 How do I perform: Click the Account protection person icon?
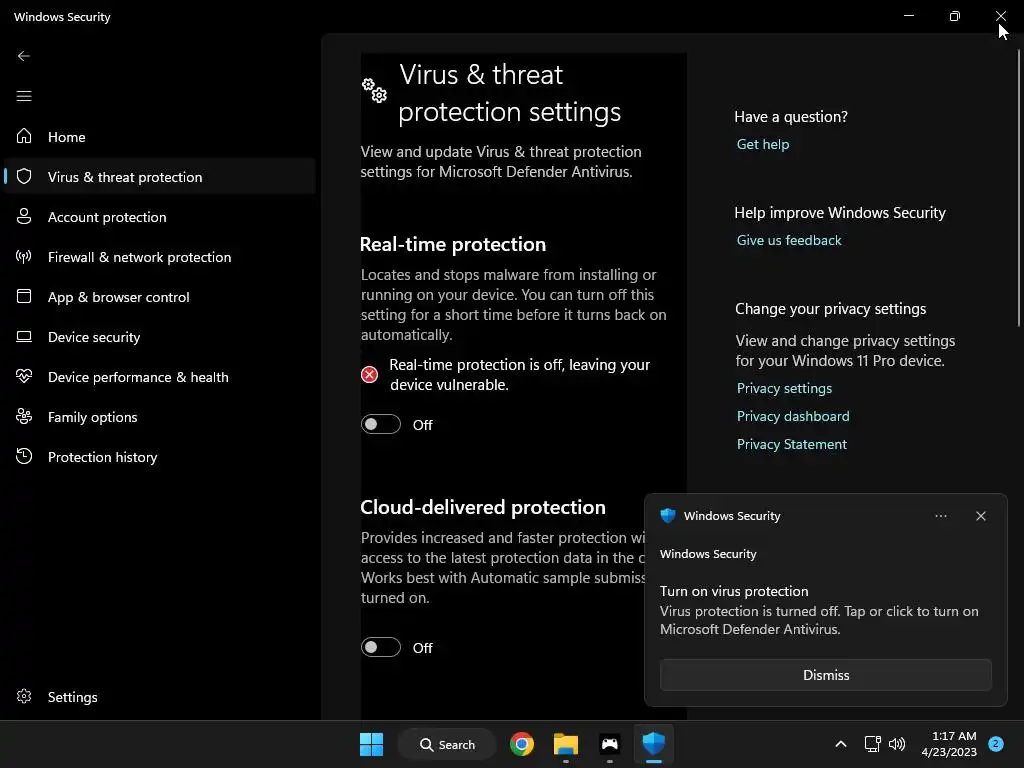coord(24,216)
